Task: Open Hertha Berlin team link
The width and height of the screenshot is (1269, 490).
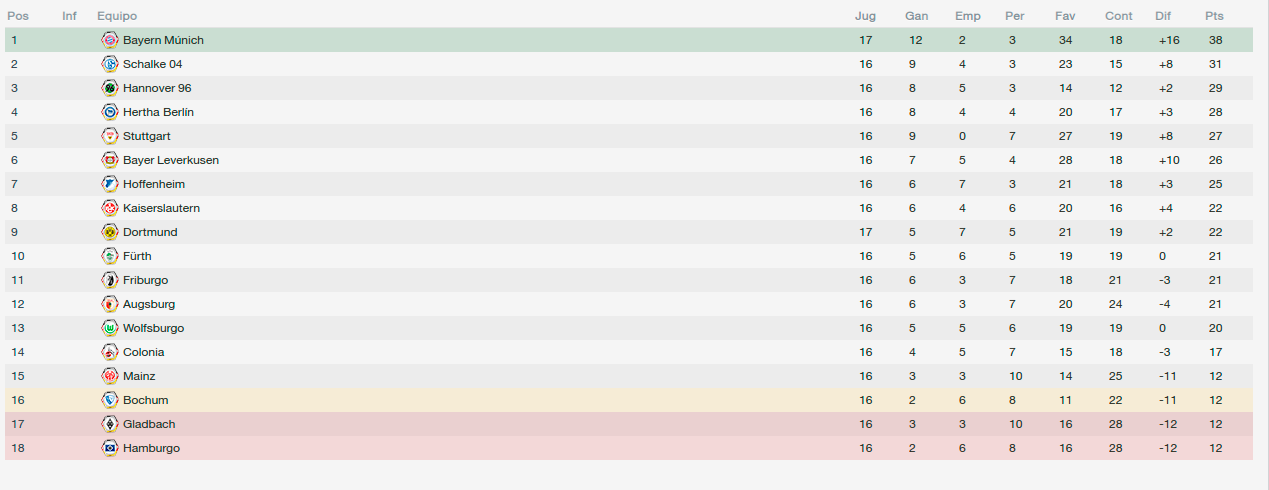Action: [158, 112]
